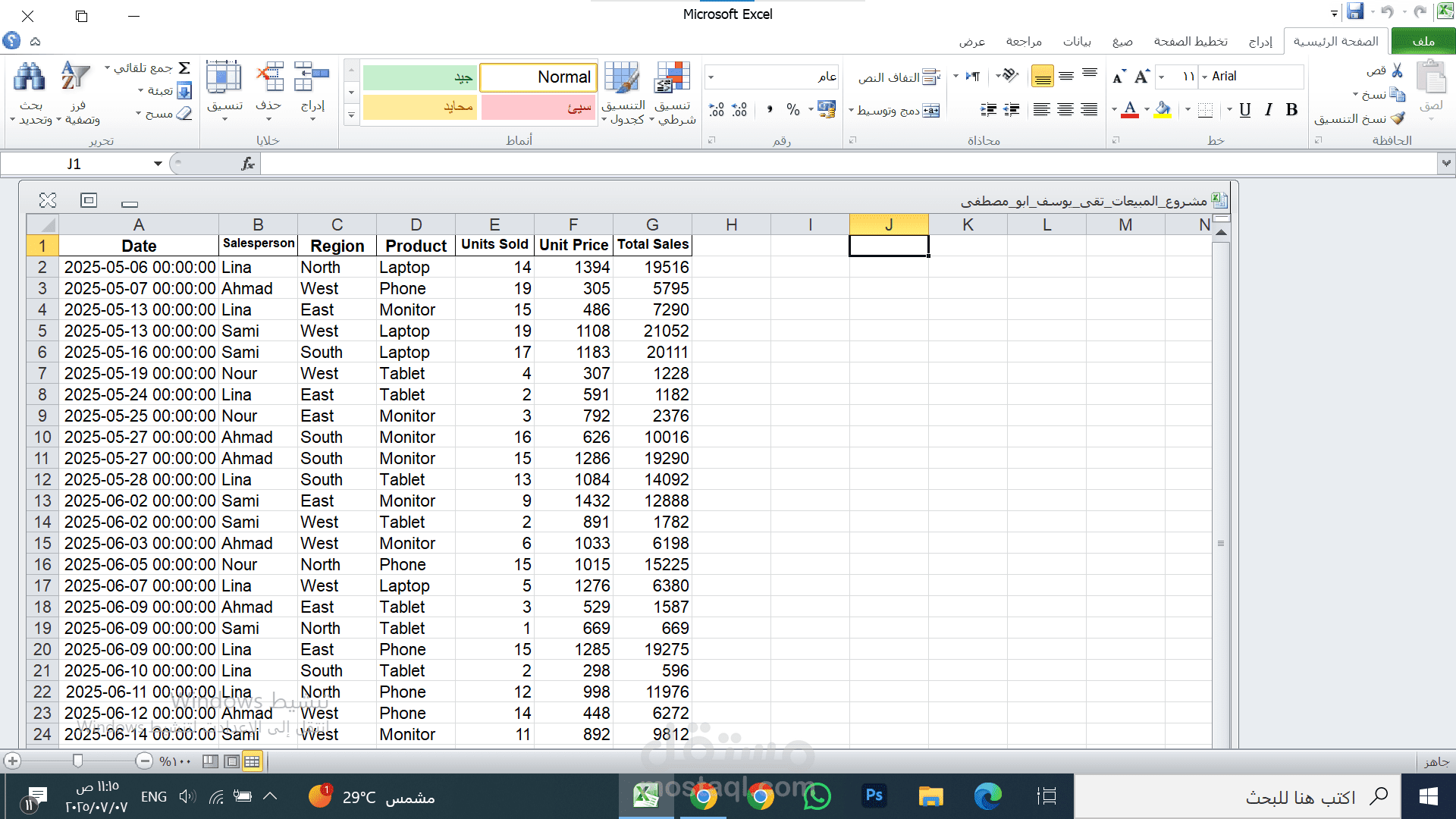
Task: Open the font size dropdown arrow
Action: point(1162,76)
